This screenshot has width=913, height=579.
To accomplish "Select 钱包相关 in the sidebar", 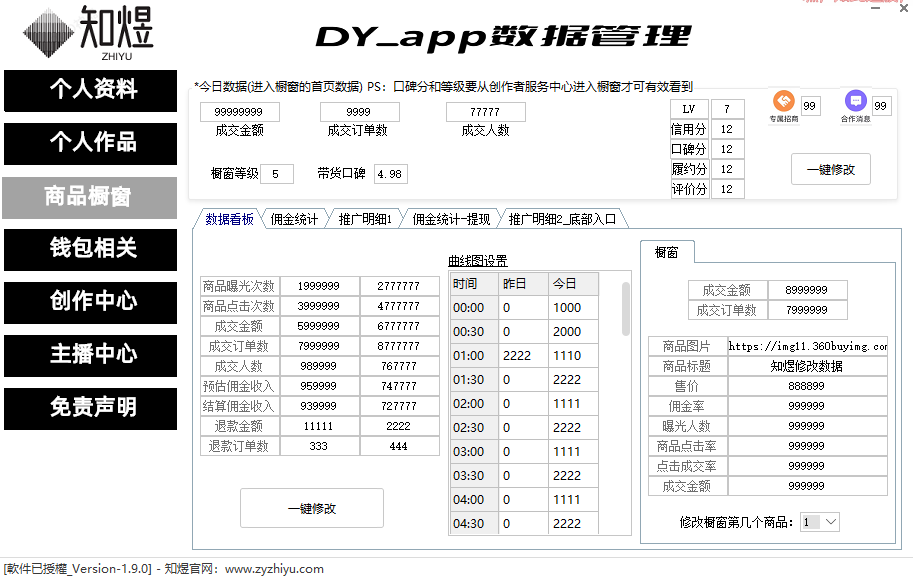I will pos(90,250).
